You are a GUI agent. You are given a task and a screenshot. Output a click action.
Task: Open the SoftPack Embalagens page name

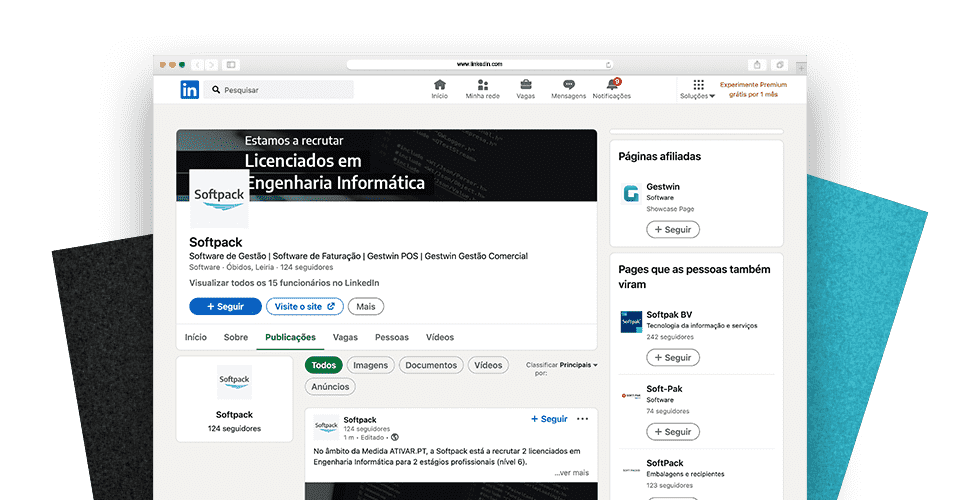pyautogui.click(x=665, y=463)
